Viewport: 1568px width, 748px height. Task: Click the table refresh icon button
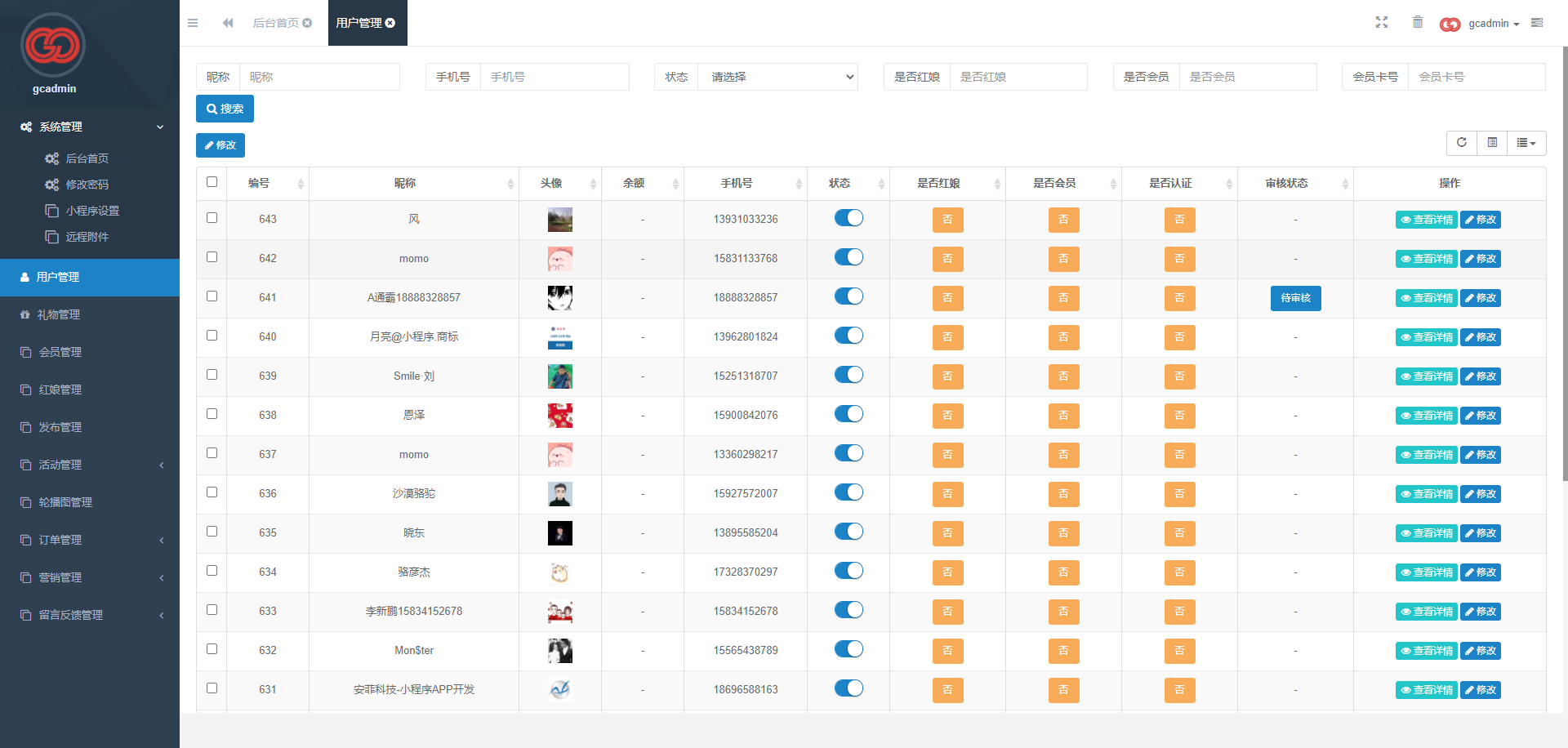coord(1462,143)
